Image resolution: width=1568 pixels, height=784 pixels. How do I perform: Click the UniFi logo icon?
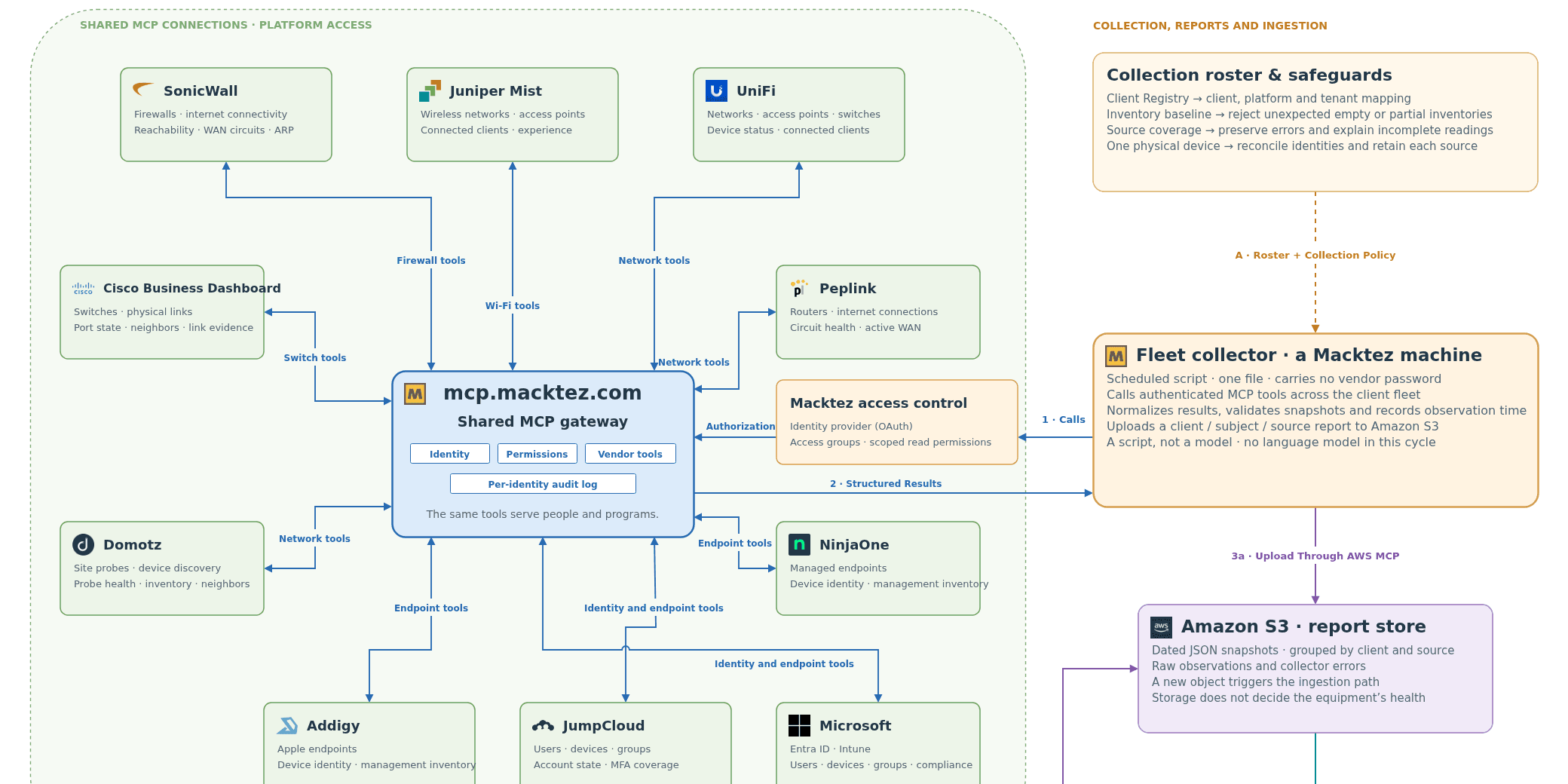tap(716, 90)
